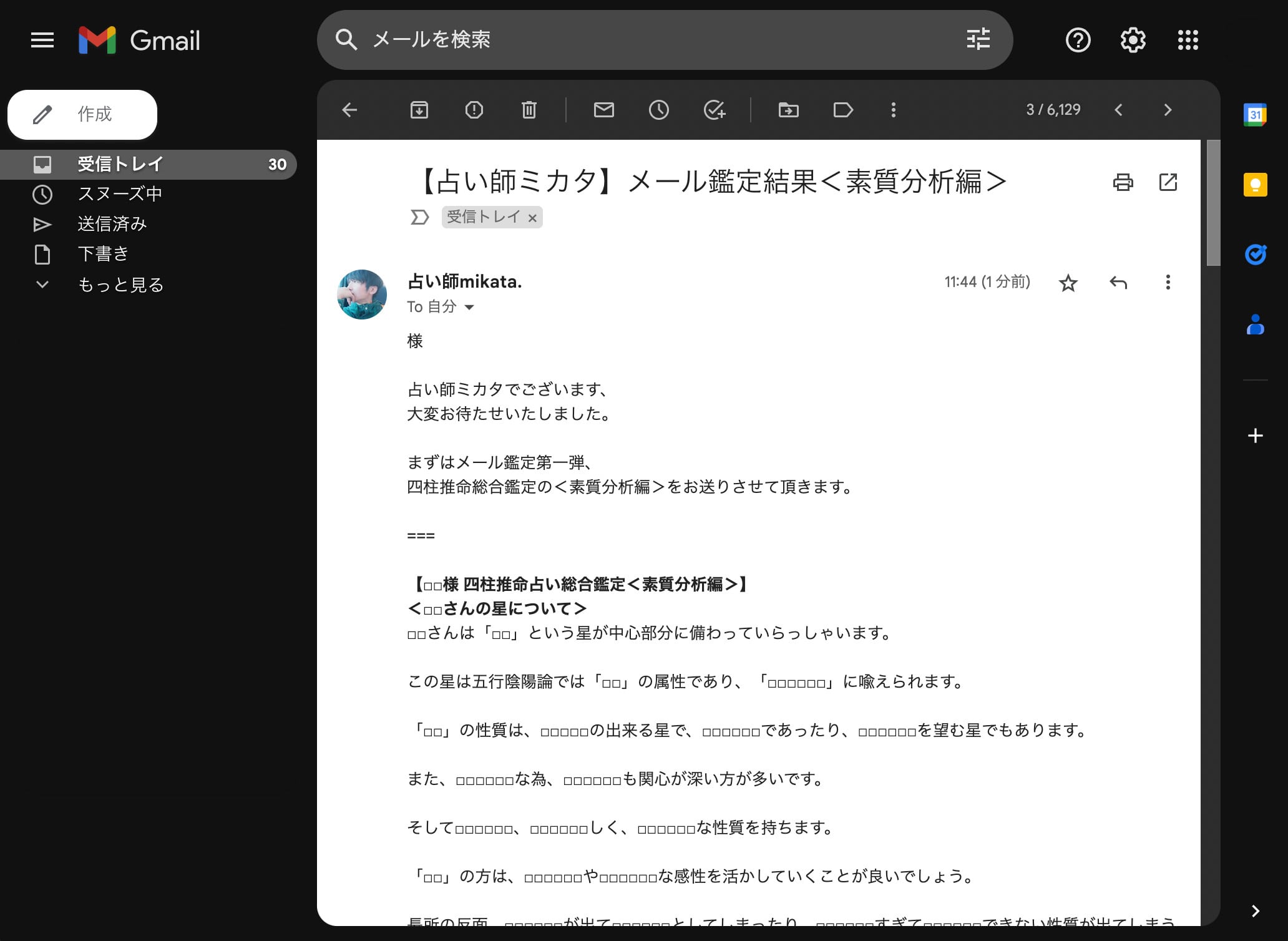Image resolution: width=1288 pixels, height=941 pixels.
Task: Move email to a folder
Action: 788,110
